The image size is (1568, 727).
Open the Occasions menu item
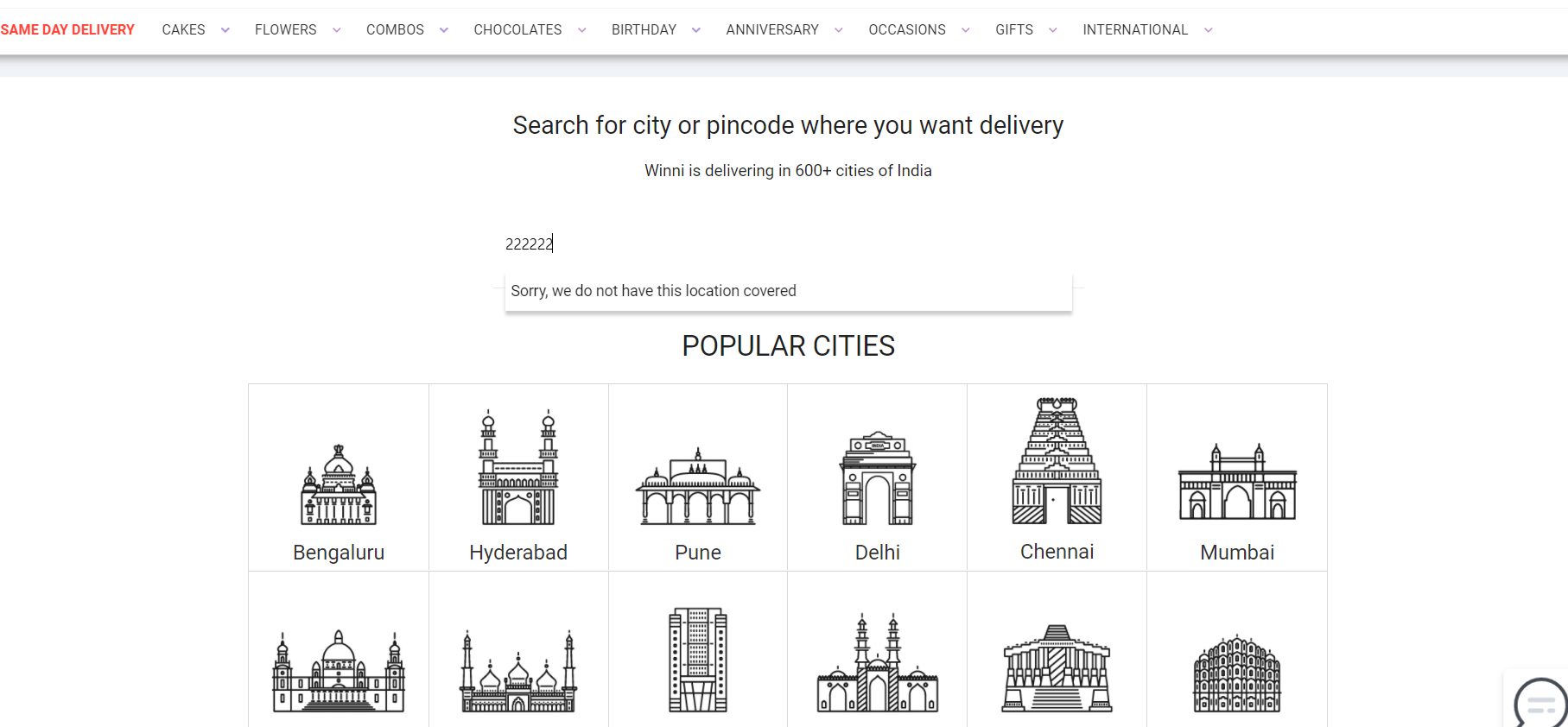pos(907,30)
